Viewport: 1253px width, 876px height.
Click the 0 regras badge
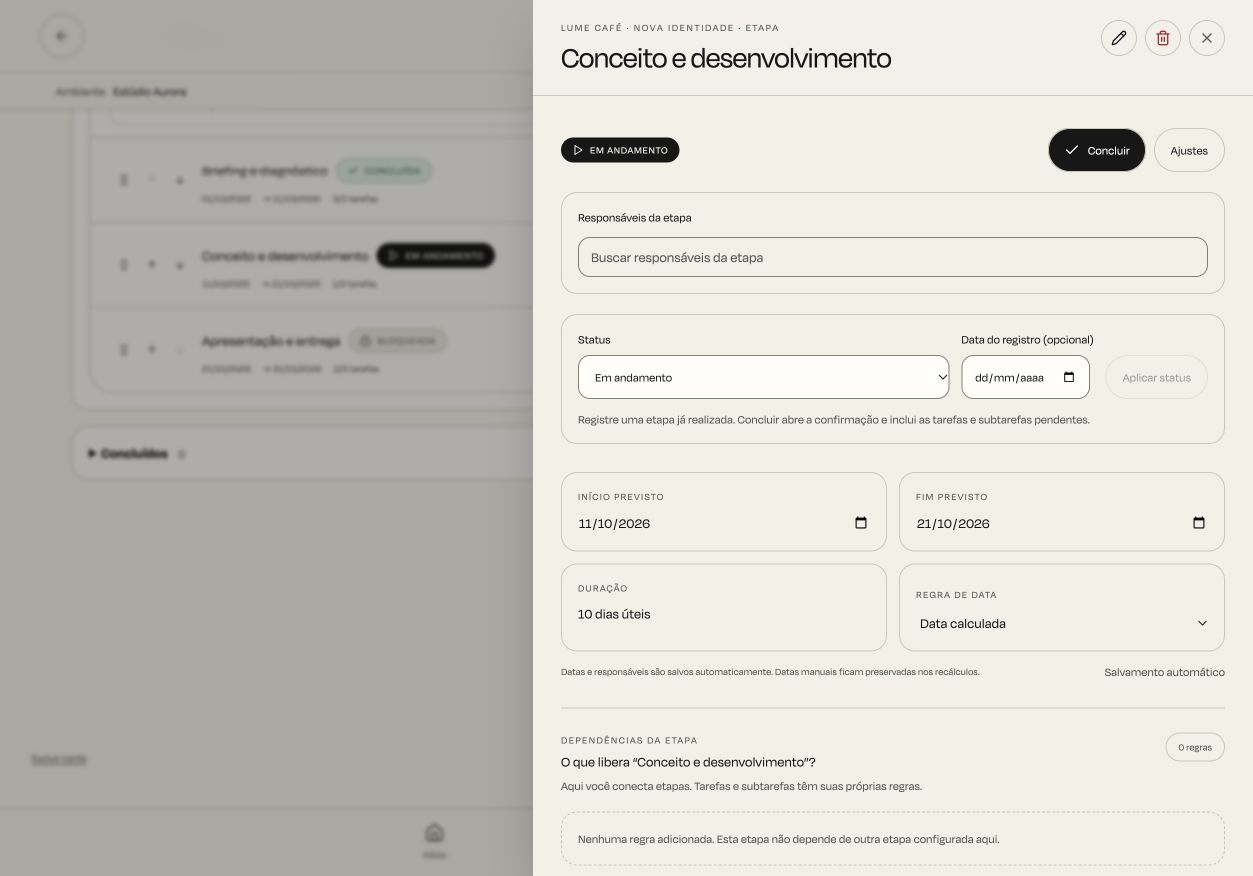(x=1195, y=747)
